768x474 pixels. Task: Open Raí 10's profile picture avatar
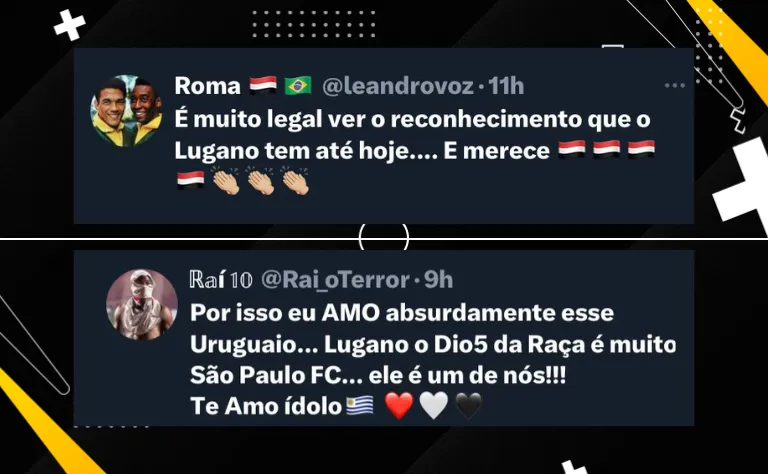coord(142,304)
